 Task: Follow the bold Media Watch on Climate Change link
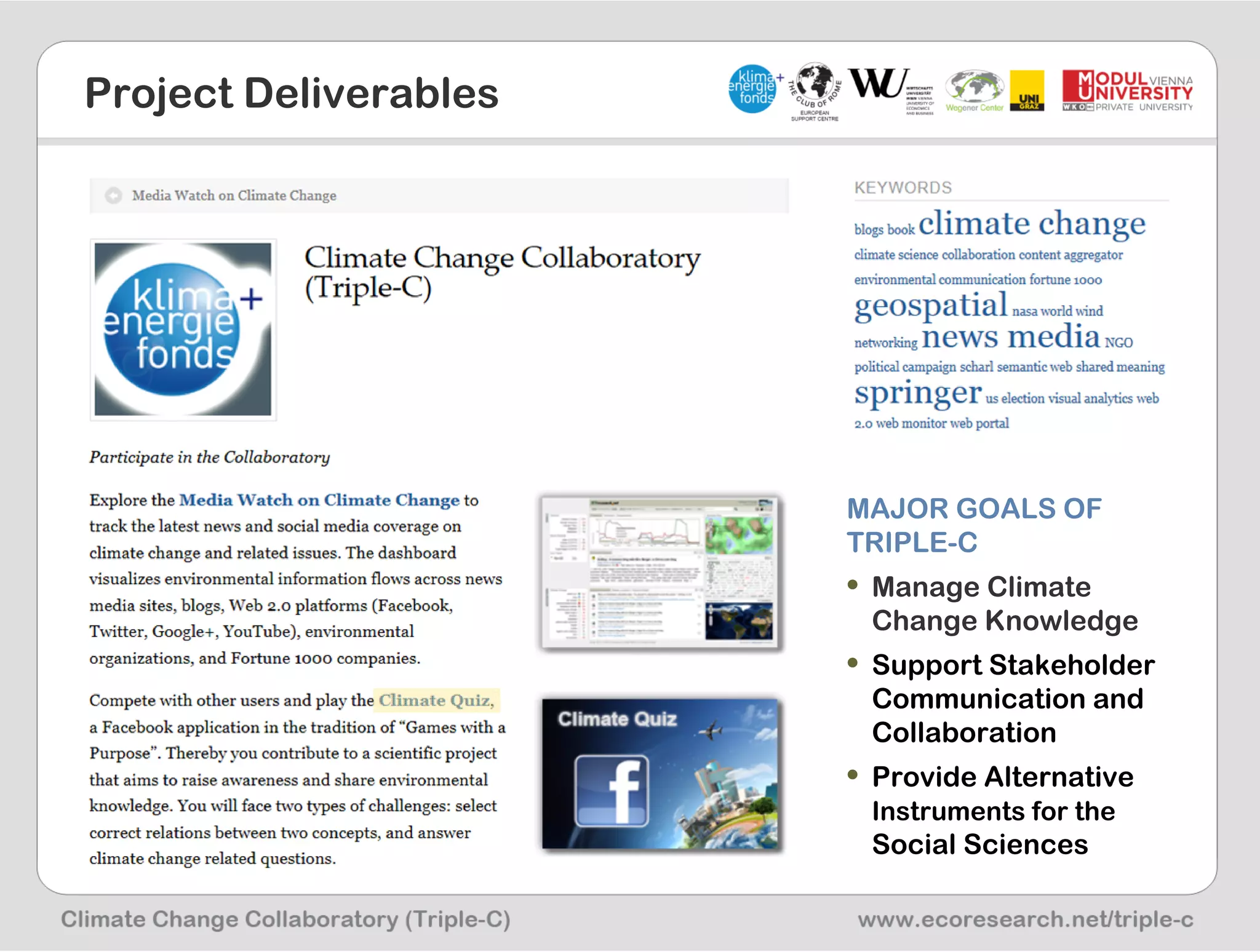(319, 500)
